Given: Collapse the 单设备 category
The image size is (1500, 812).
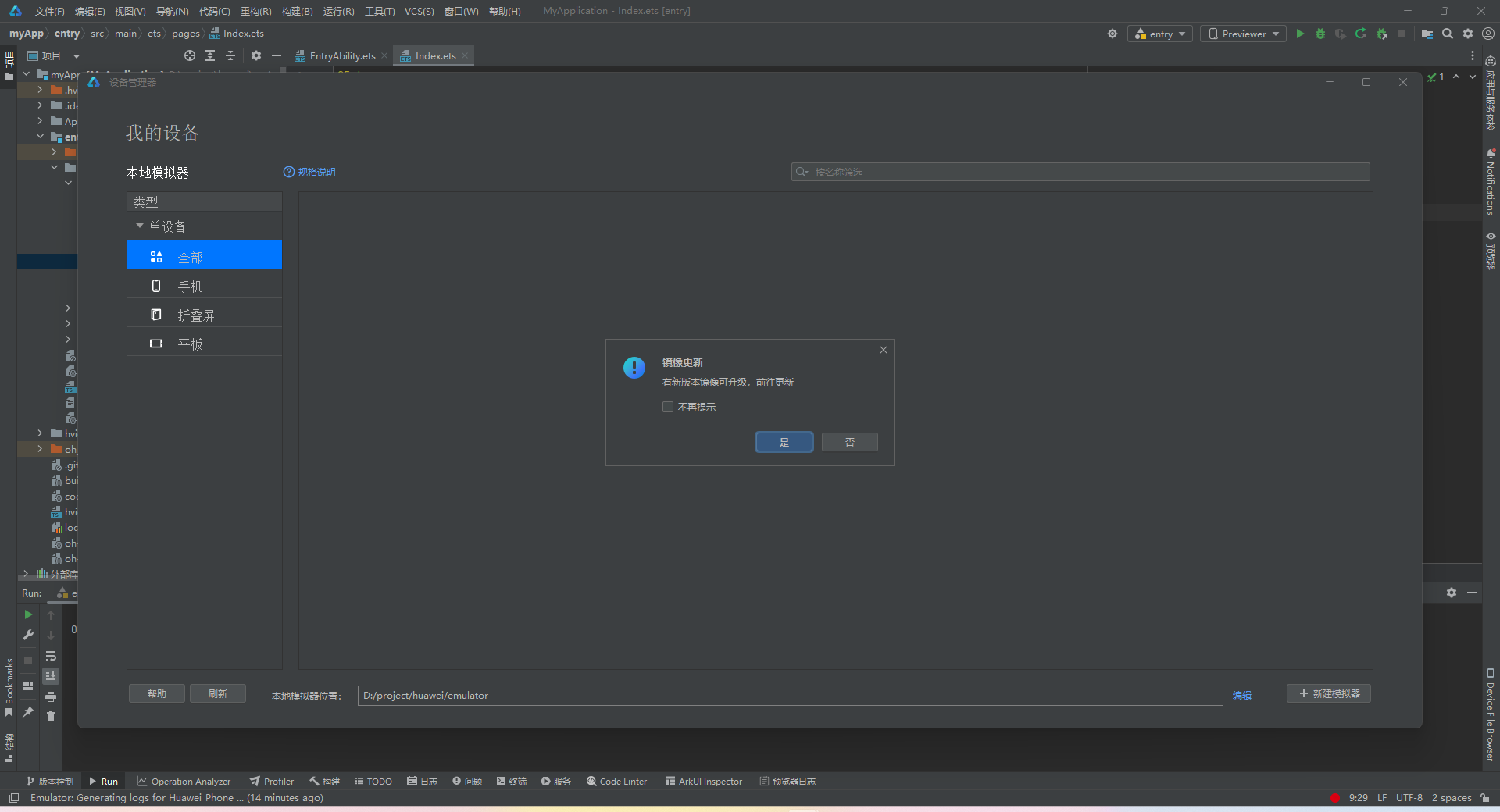Looking at the screenshot, I should pyautogui.click(x=140, y=226).
